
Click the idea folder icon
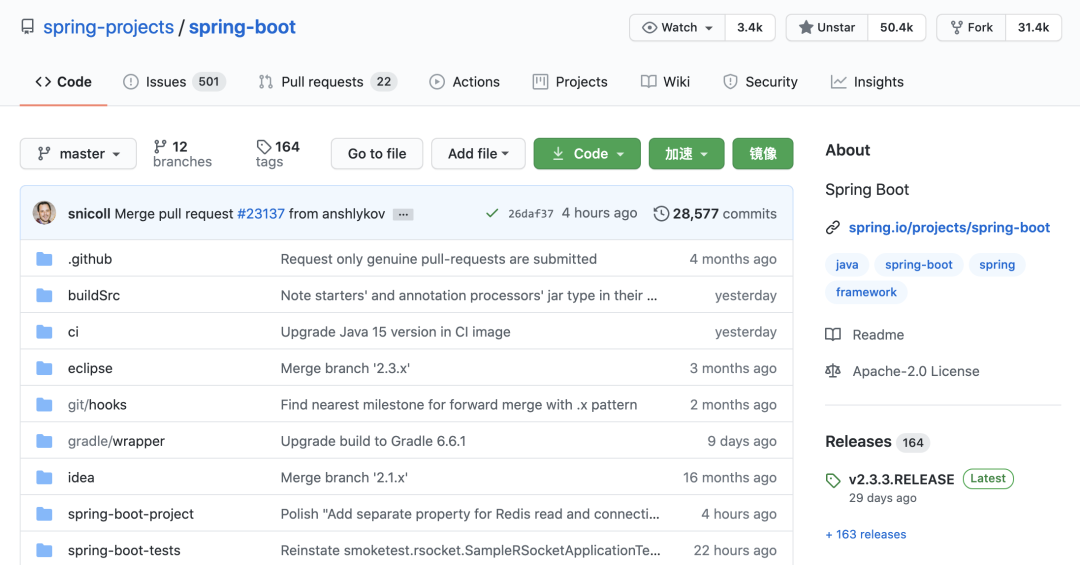[x=44, y=477]
